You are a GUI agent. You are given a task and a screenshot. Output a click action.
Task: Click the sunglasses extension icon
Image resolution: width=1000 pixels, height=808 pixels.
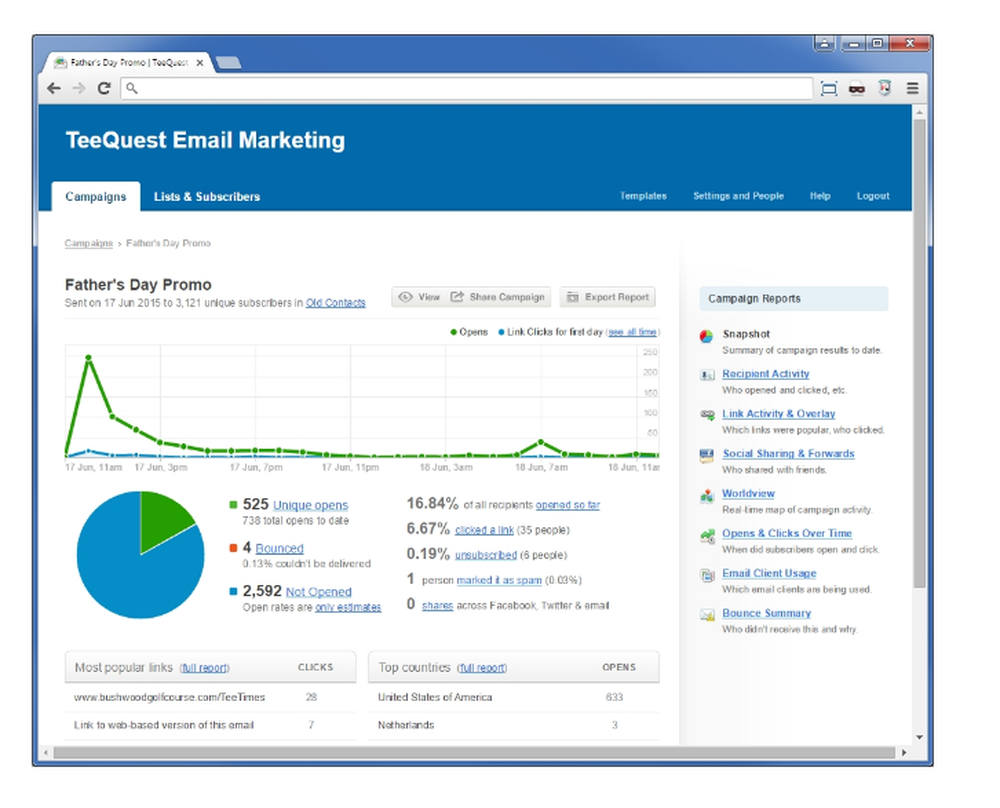pos(857,89)
